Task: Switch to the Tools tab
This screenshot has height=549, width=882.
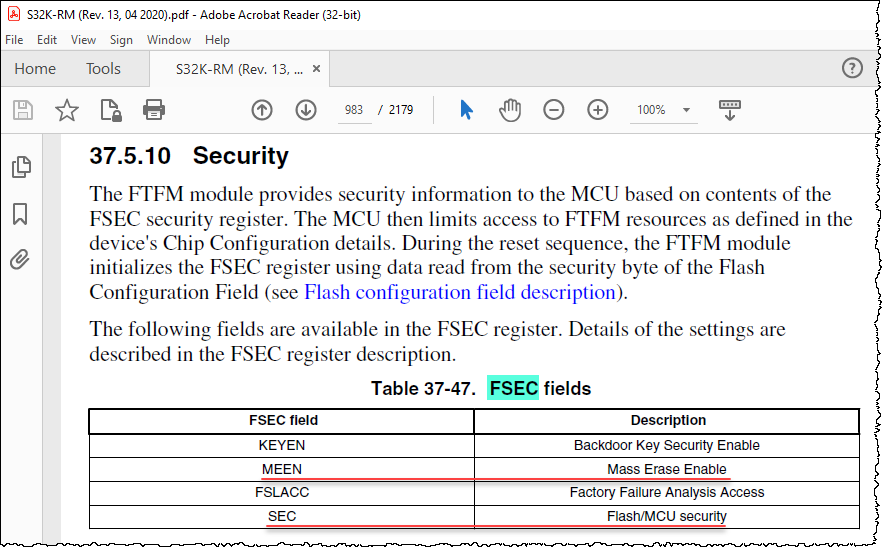Action: 103,69
